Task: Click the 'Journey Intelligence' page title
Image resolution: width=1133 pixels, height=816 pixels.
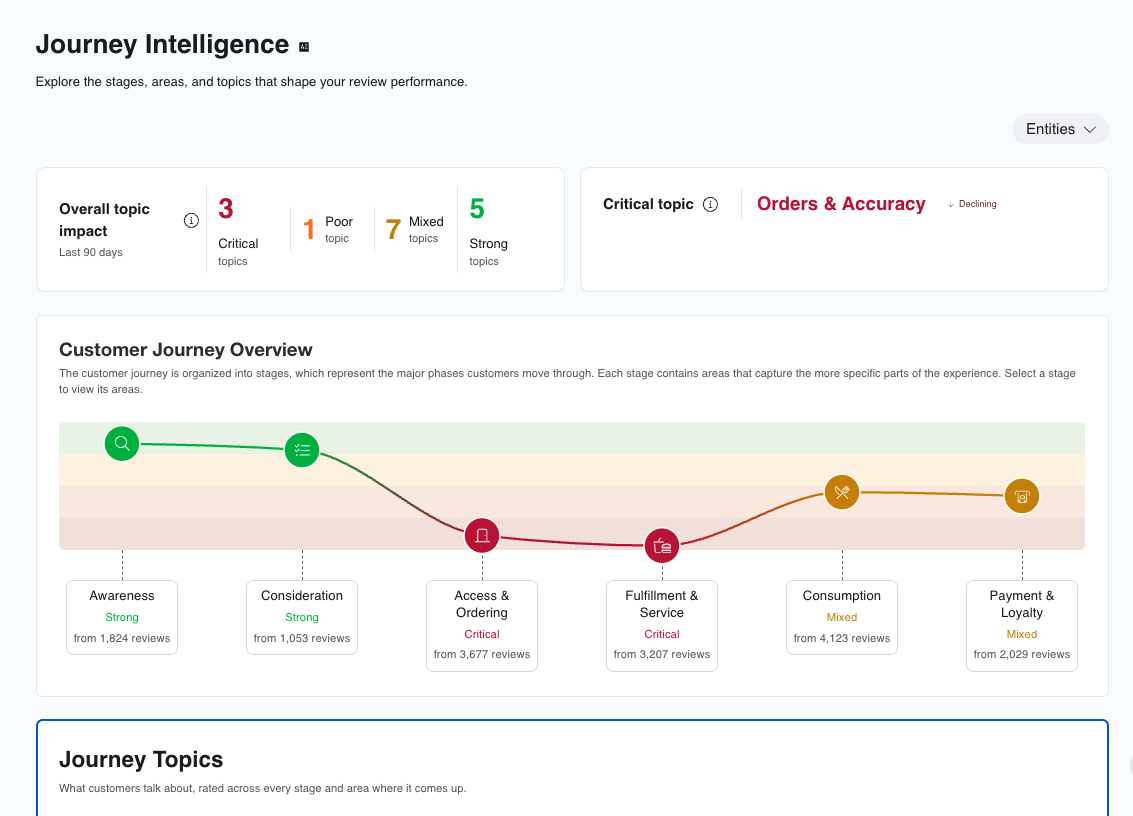Action: [x=163, y=44]
